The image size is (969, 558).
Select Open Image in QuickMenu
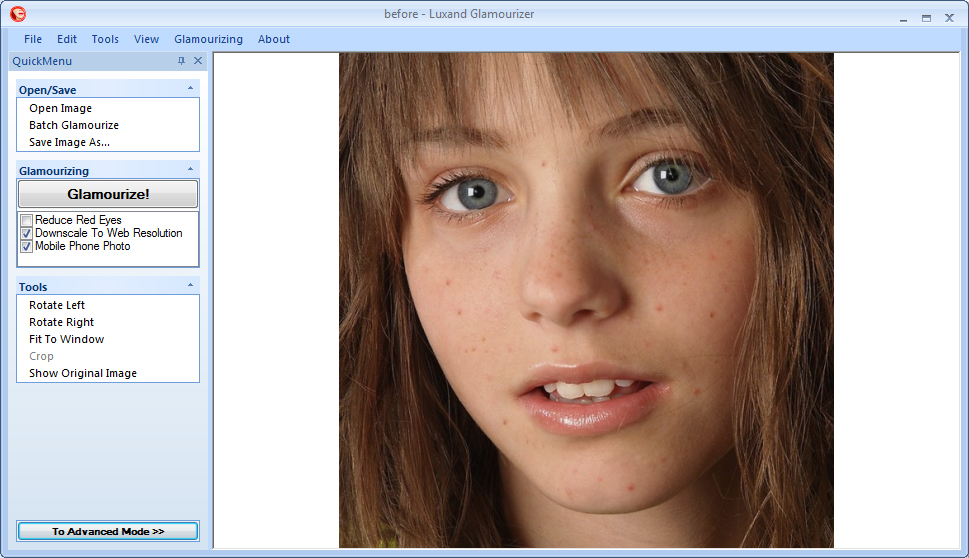point(60,108)
